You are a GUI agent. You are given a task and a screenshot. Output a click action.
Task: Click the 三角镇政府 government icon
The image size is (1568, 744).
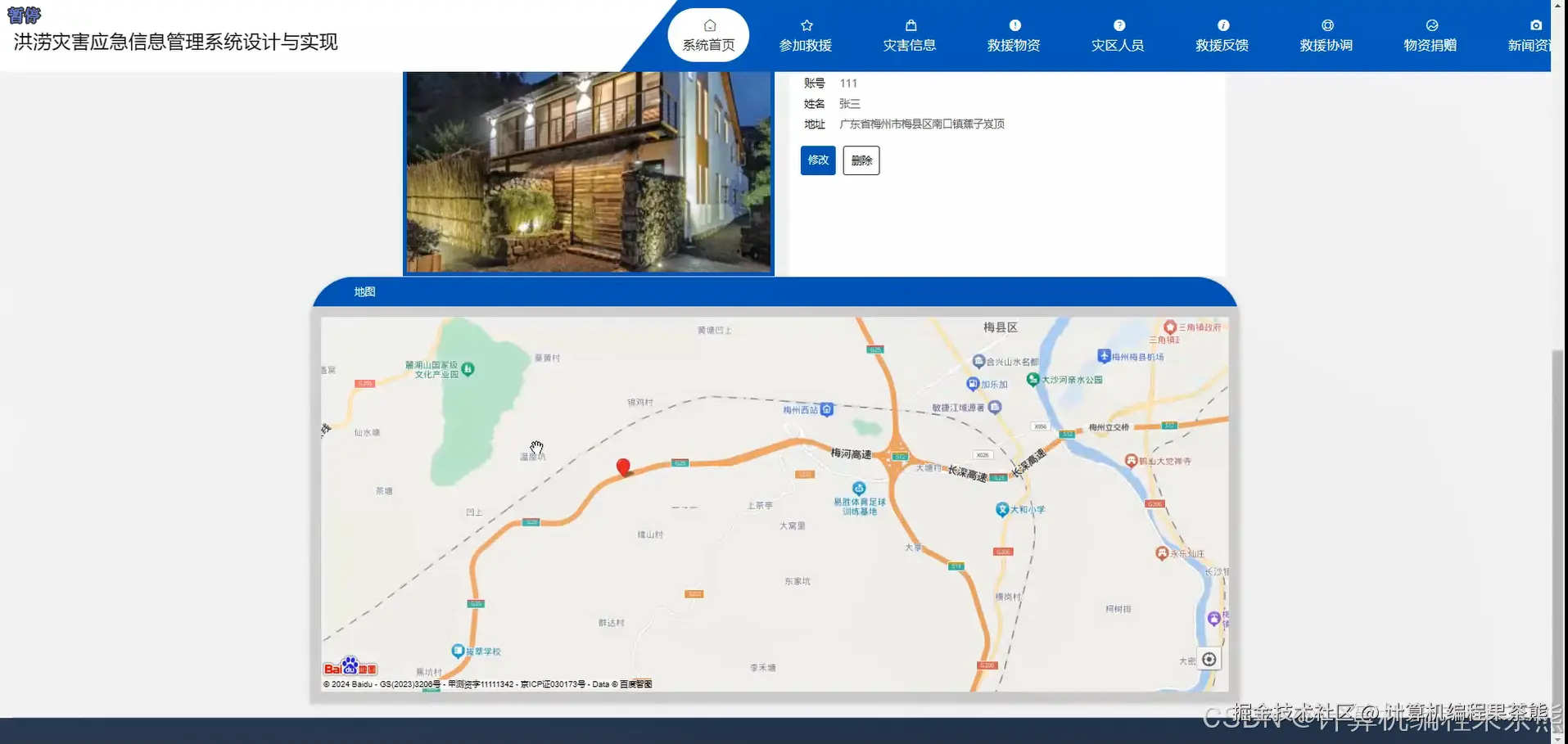click(1170, 327)
